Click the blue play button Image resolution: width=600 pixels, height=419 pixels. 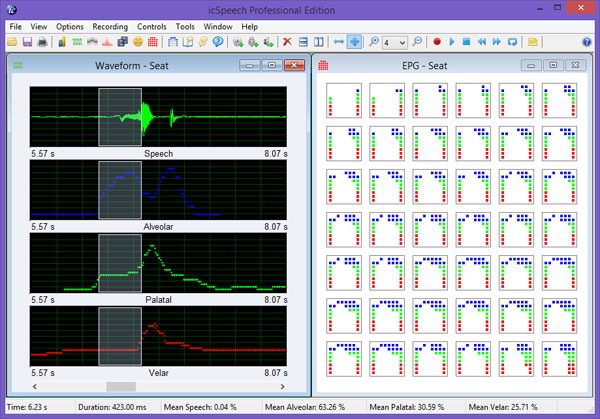(x=452, y=42)
